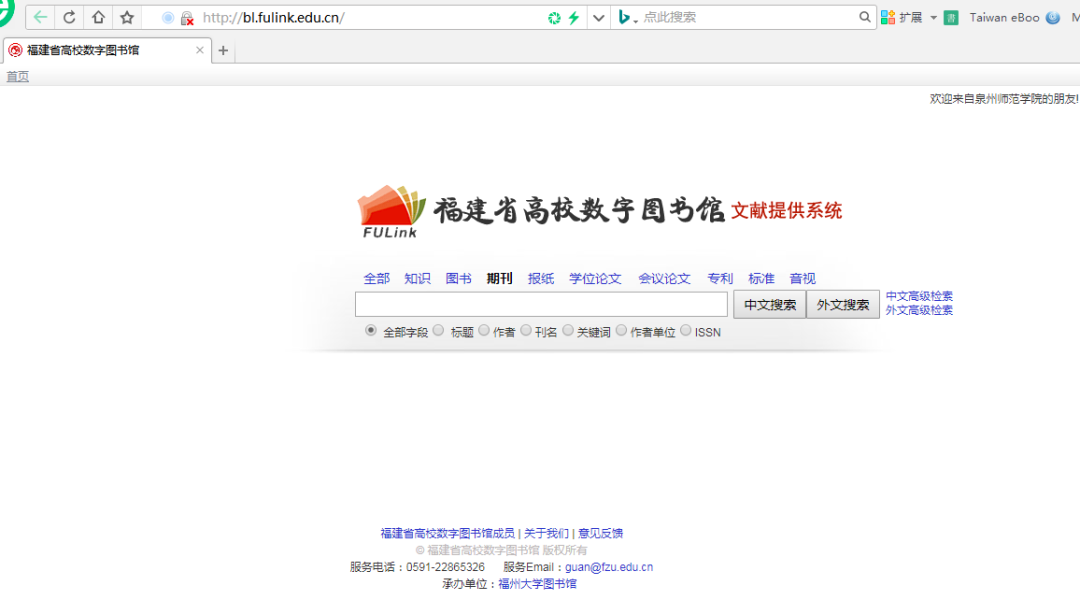Go to the browser home page icon
This screenshot has height=600, width=1080.
click(98, 17)
